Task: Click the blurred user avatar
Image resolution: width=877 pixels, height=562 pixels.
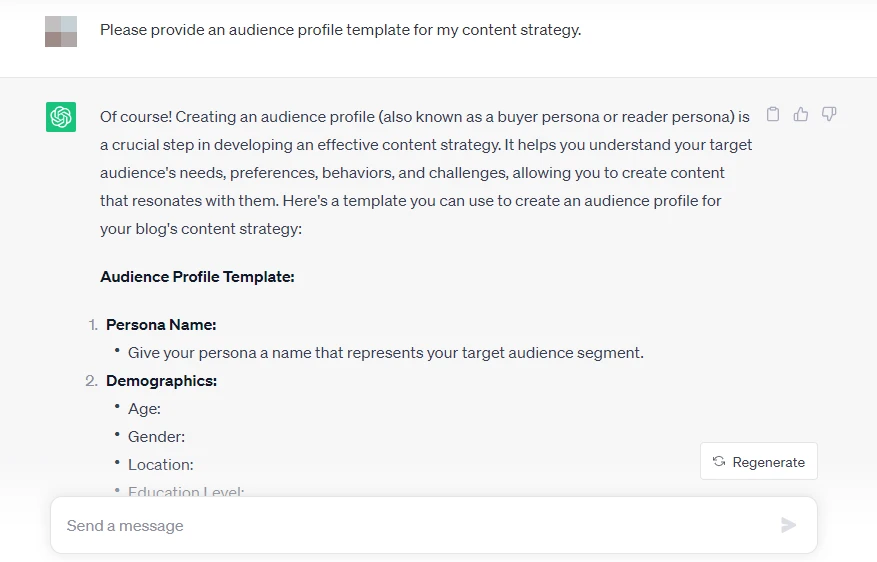Action: coord(61,31)
